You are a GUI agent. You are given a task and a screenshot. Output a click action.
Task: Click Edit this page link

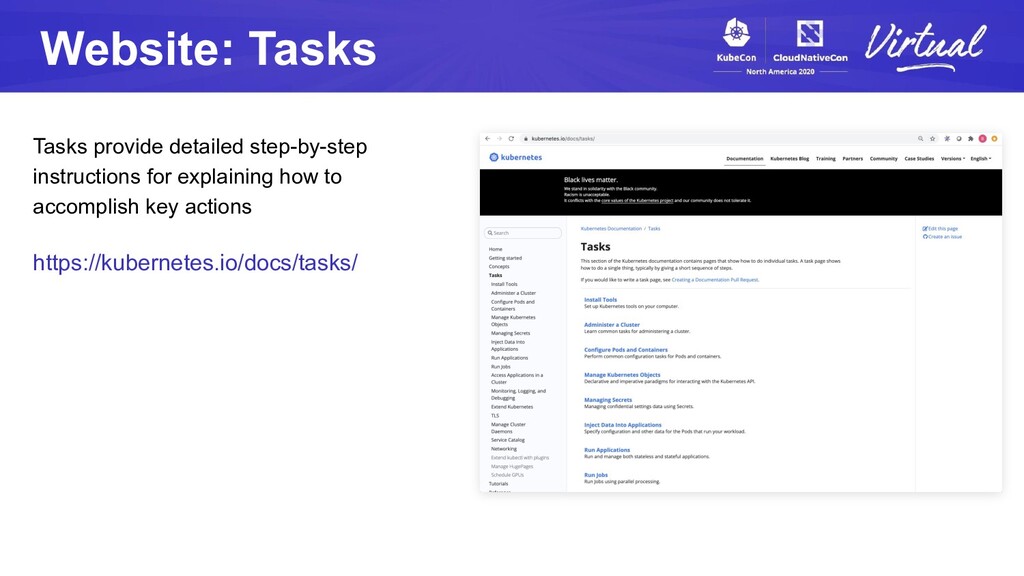click(x=940, y=229)
